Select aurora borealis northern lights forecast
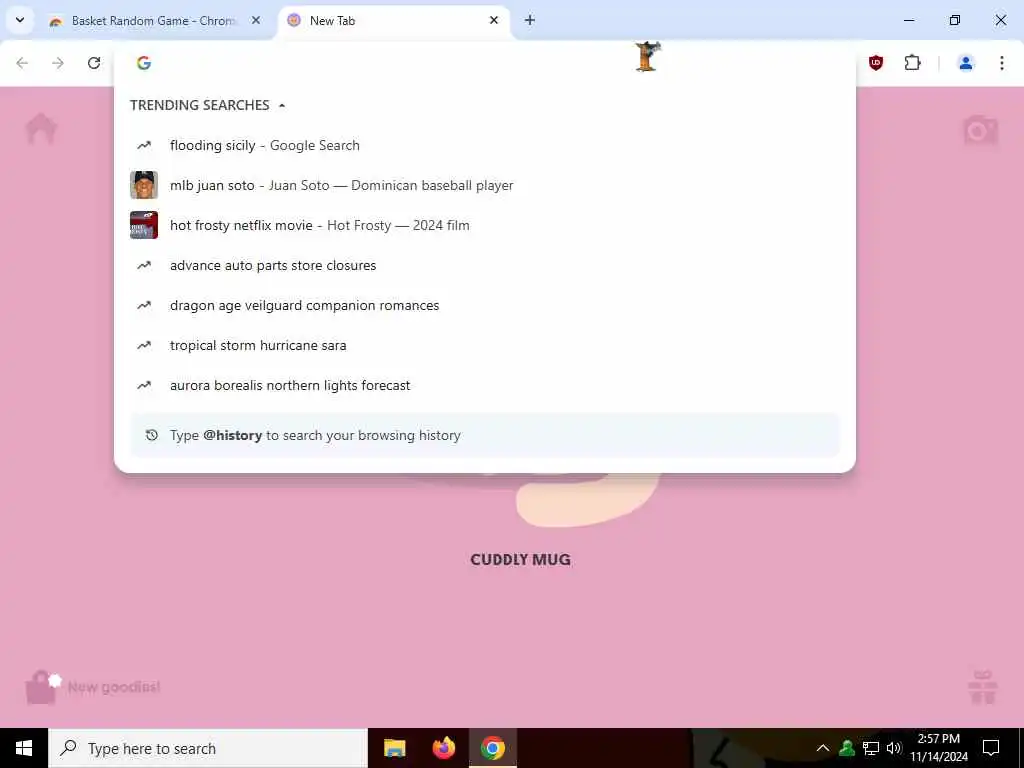This screenshot has width=1024, height=768. [485, 385]
